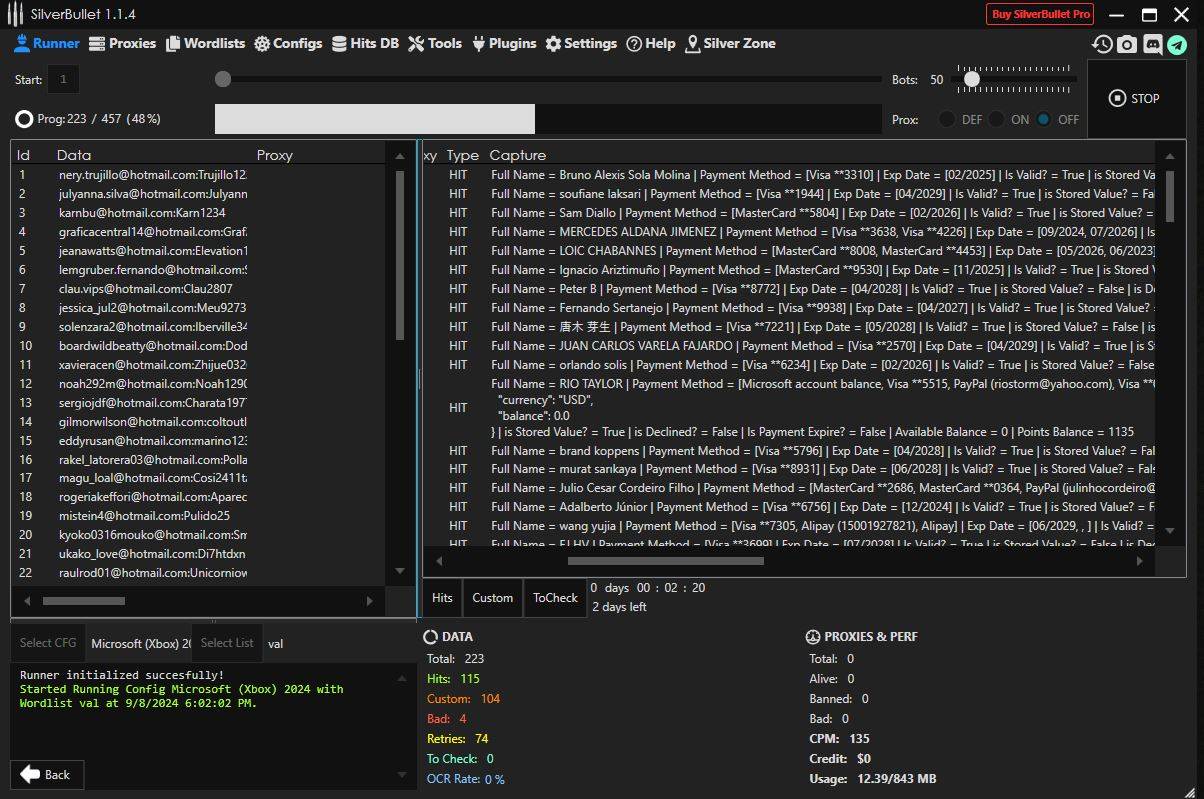Select the DEF proxy radio button

(x=946, y=119)
